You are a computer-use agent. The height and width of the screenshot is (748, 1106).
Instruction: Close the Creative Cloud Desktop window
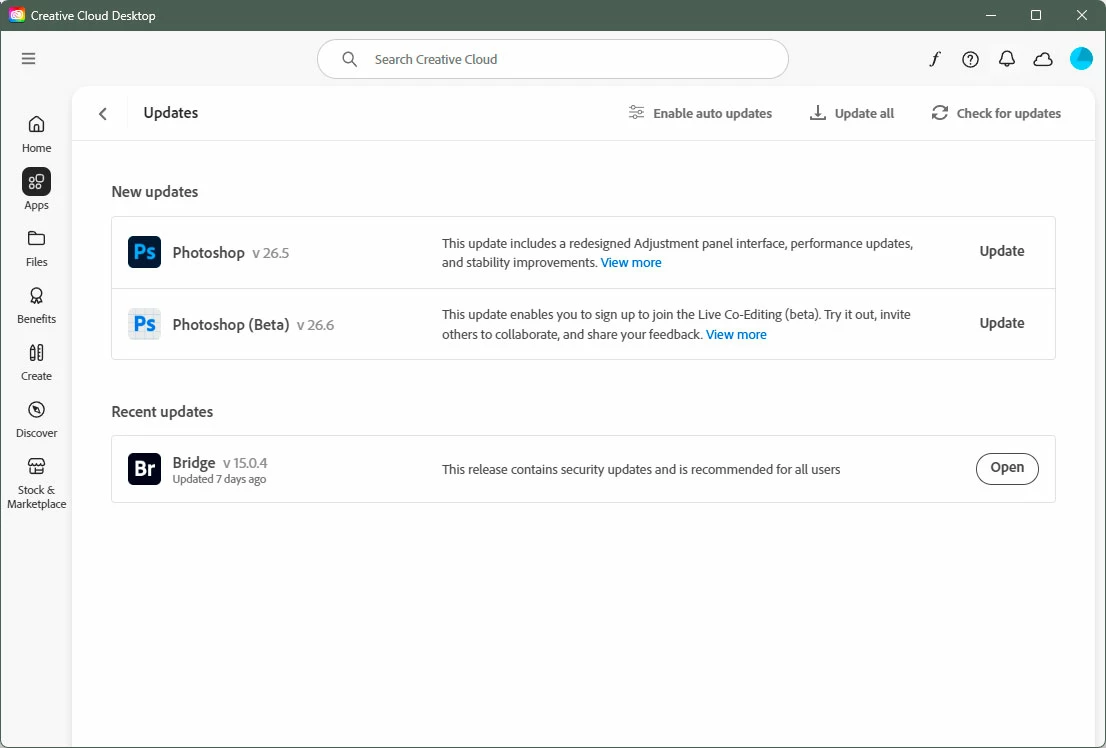pos(1081,15)
